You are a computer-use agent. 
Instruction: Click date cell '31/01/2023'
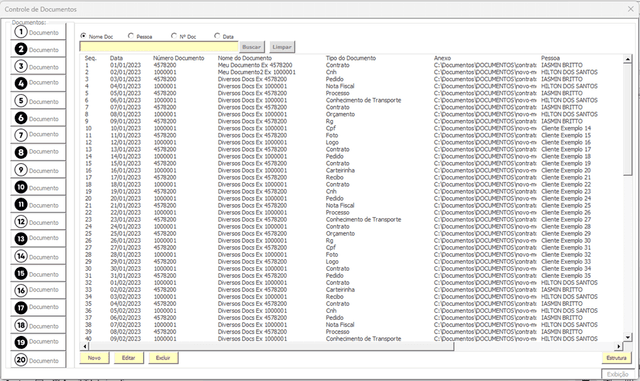click(x=125, y=276)
